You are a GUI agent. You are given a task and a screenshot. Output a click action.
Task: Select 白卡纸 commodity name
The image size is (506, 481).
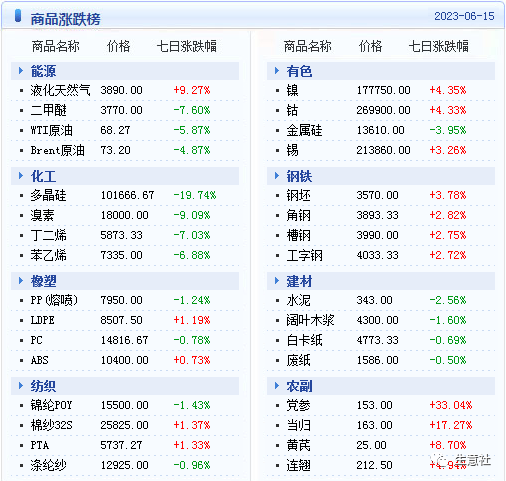click(304, 340)
